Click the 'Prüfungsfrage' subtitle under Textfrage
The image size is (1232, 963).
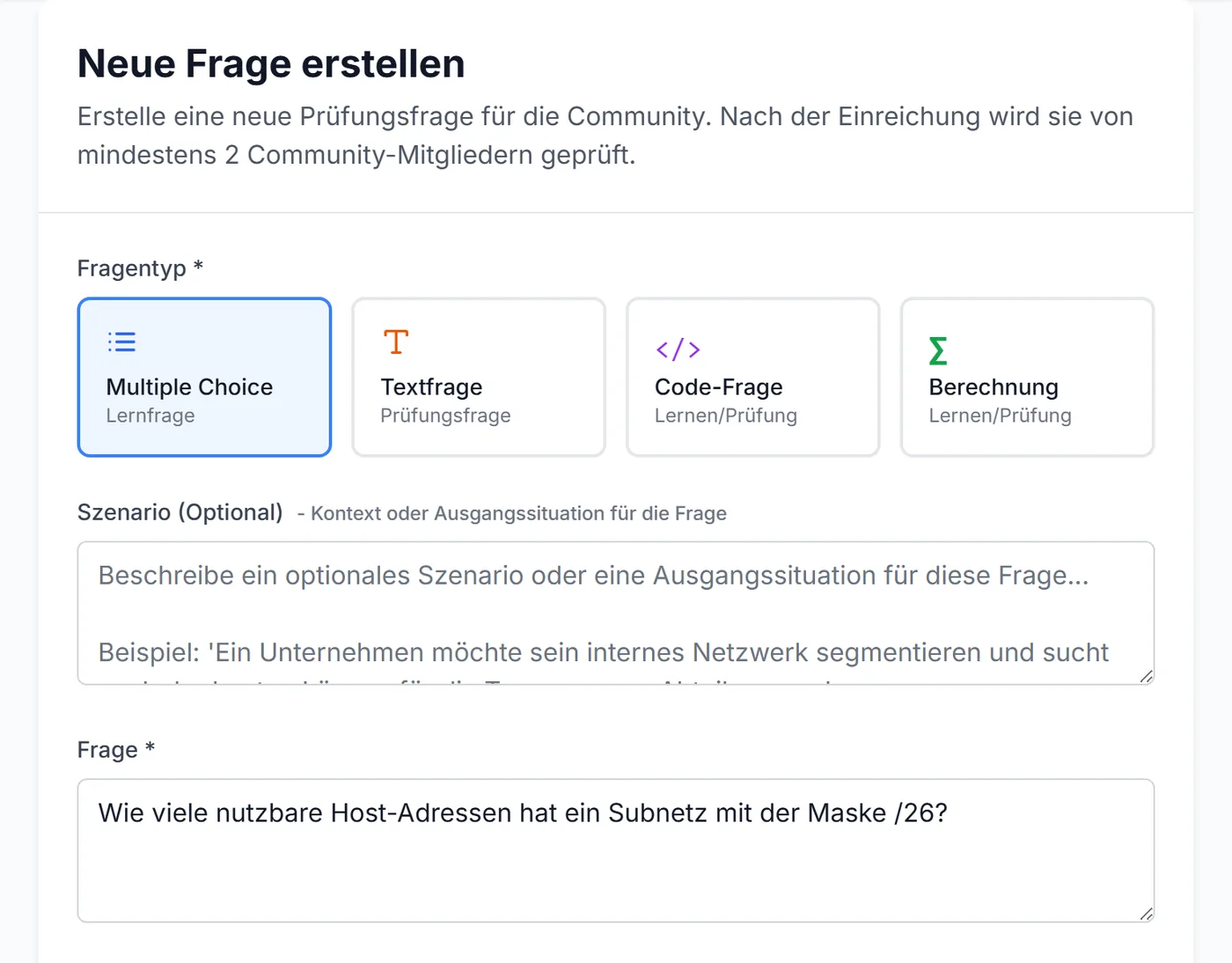point(445,415)
